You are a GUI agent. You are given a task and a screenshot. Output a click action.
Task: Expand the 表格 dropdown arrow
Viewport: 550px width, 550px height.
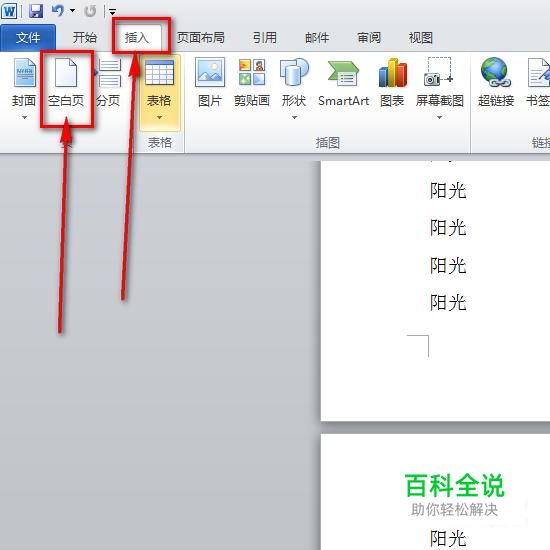tap(160, 118)
